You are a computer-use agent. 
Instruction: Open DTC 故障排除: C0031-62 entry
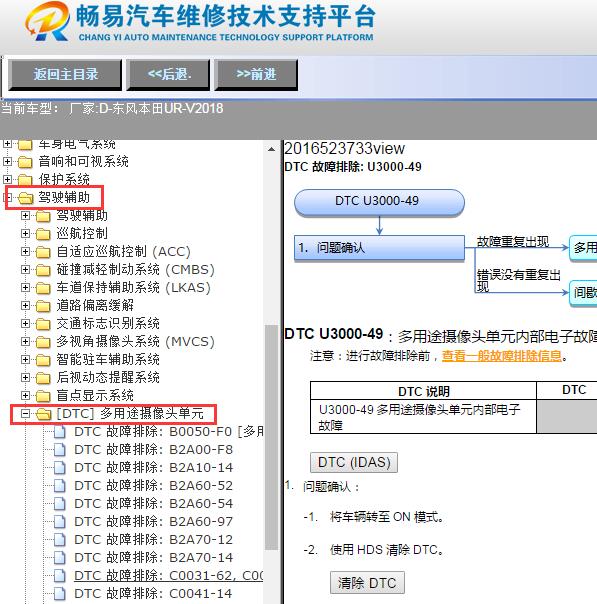[169, 575]
